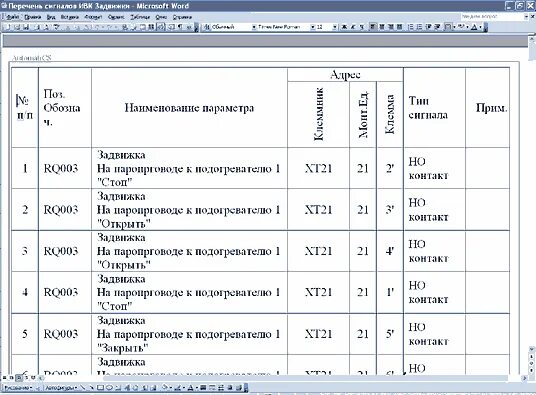Expand the line color dropdown on the drawing toolbar
The height and width of the screenshot is (395, 536).
[184, 387]
